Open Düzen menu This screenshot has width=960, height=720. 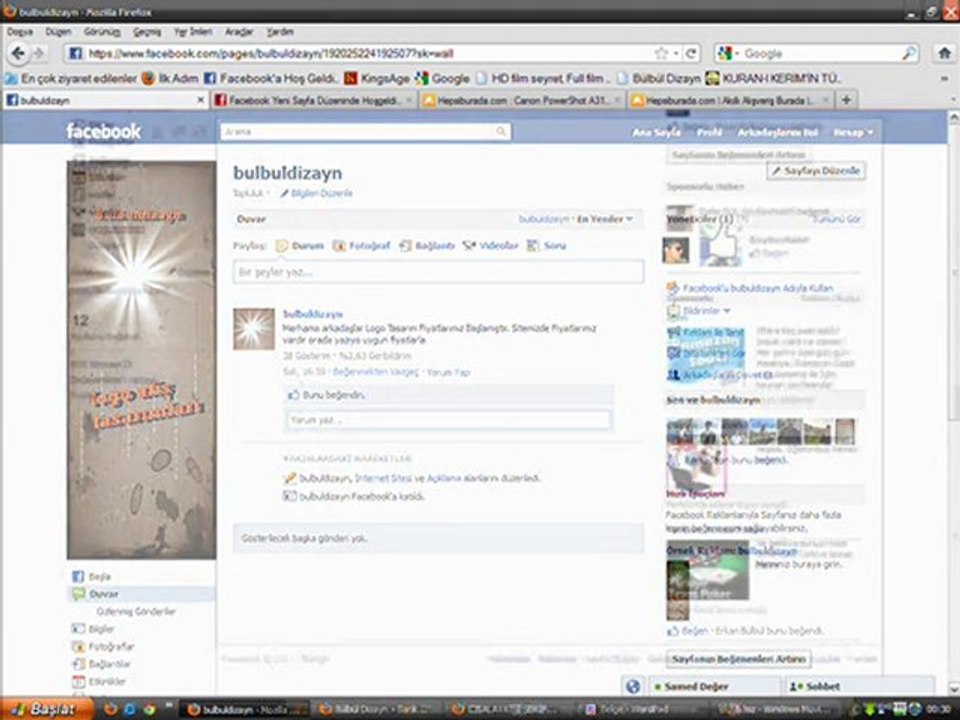tap(58, 32)
